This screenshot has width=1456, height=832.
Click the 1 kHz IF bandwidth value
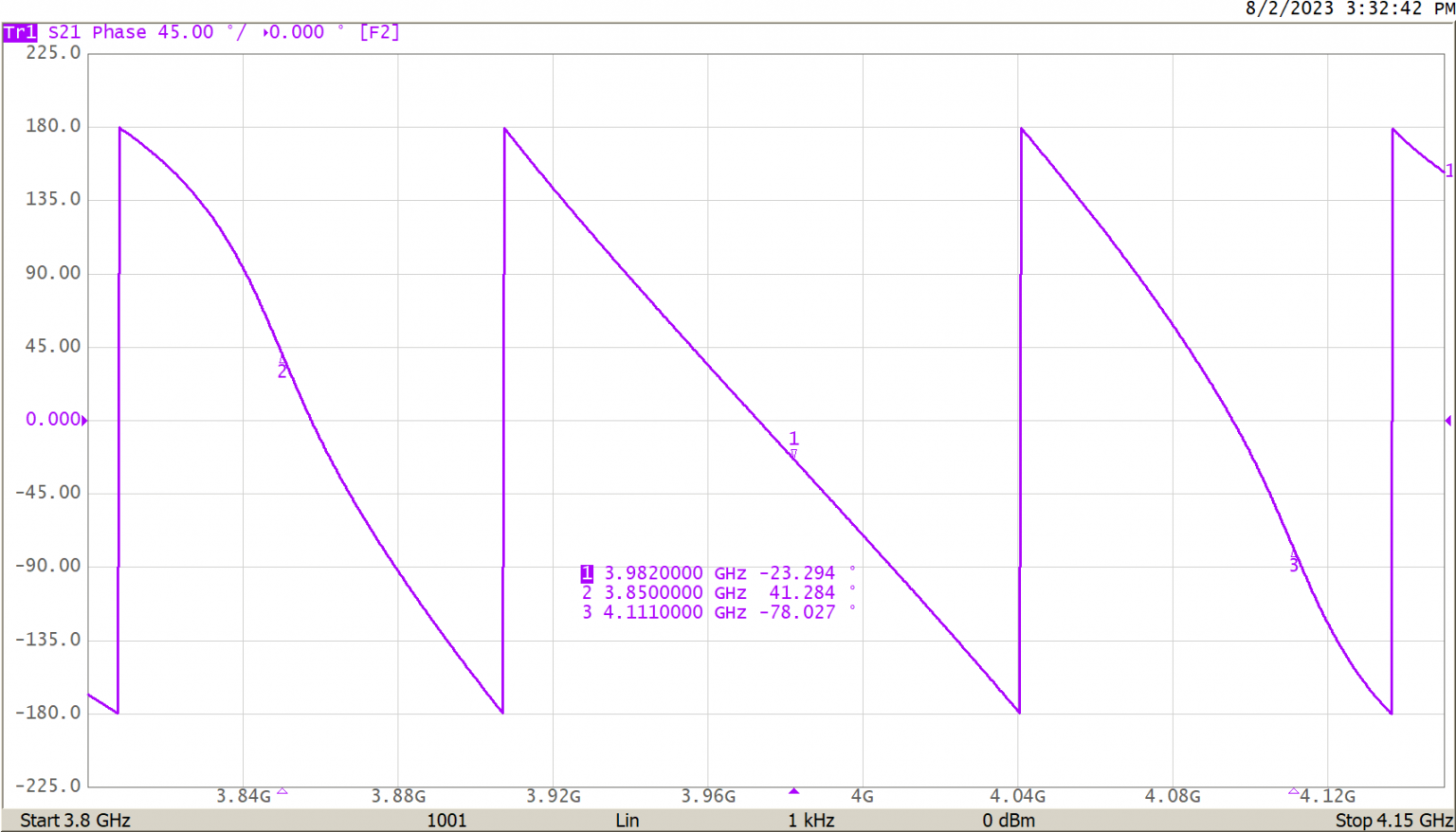(x=810, y=821)
